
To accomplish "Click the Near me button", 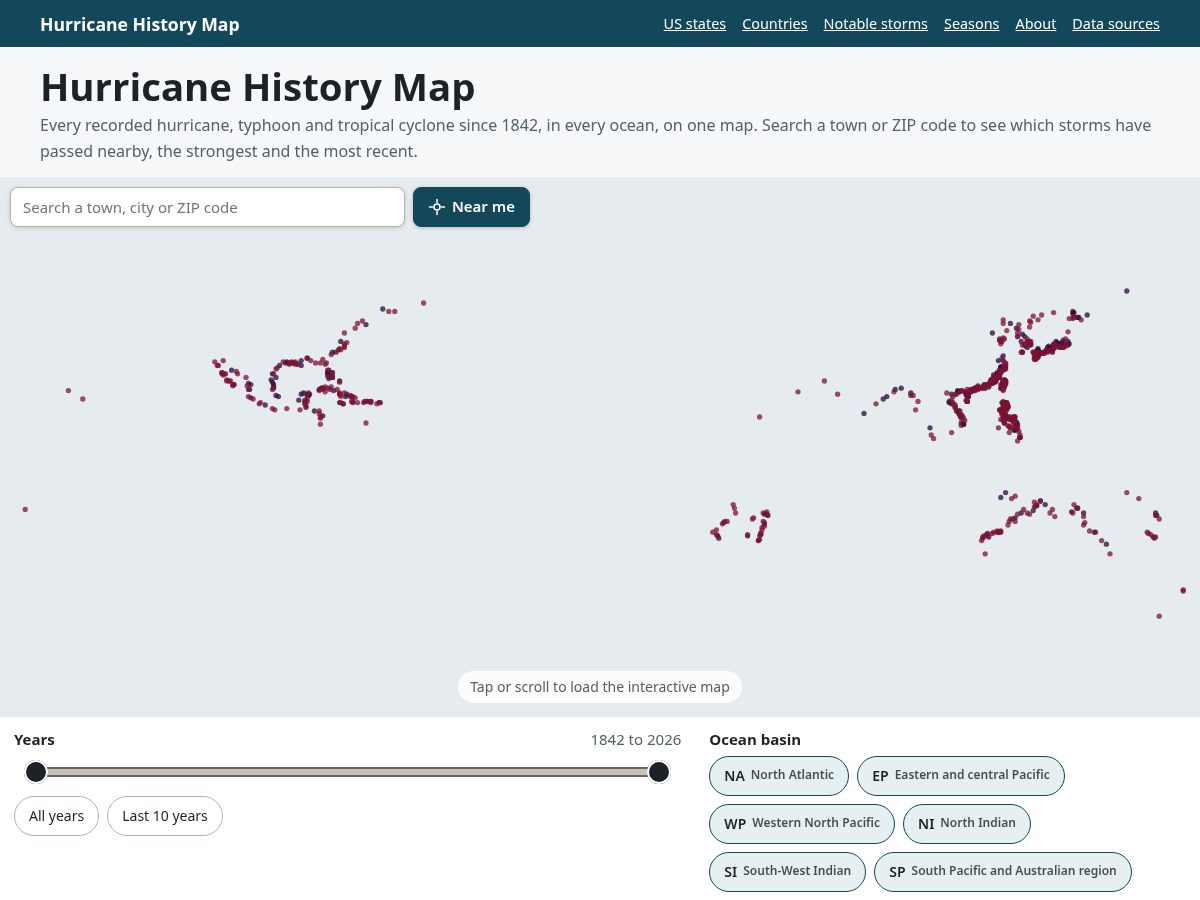I will (471, 207).
